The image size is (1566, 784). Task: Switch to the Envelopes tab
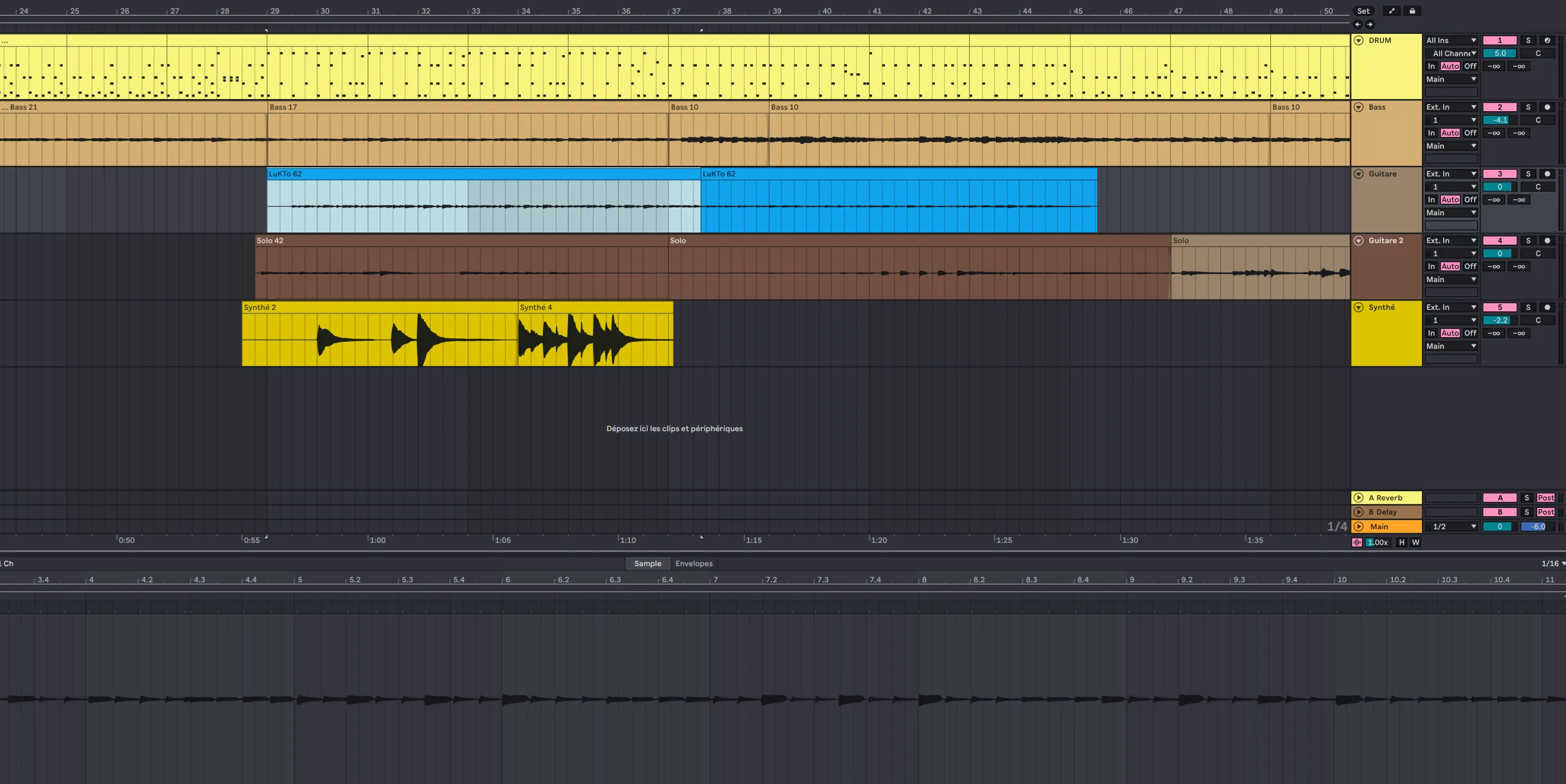[694, 564]
